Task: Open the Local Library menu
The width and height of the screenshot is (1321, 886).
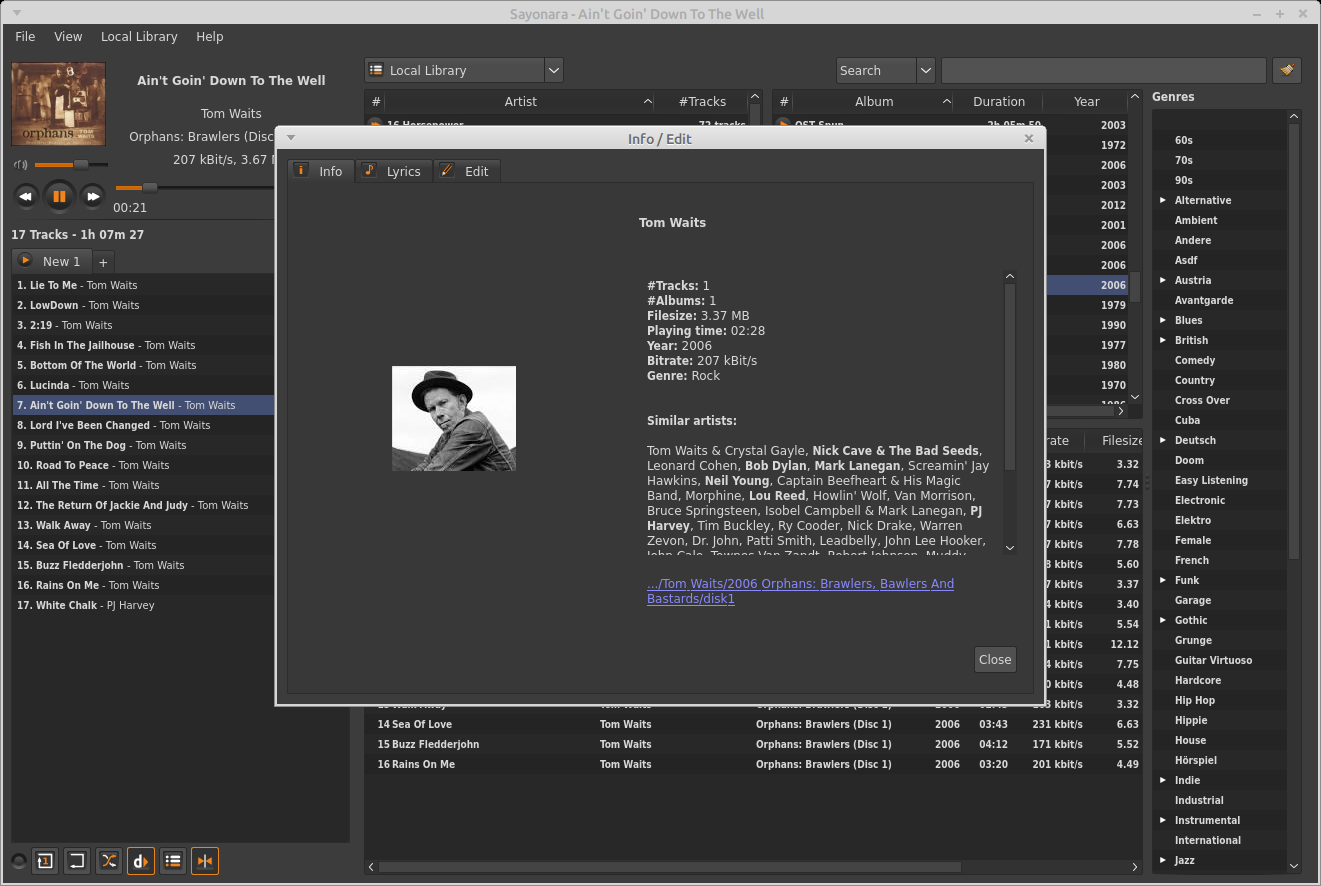Action: tap(139, 36)
